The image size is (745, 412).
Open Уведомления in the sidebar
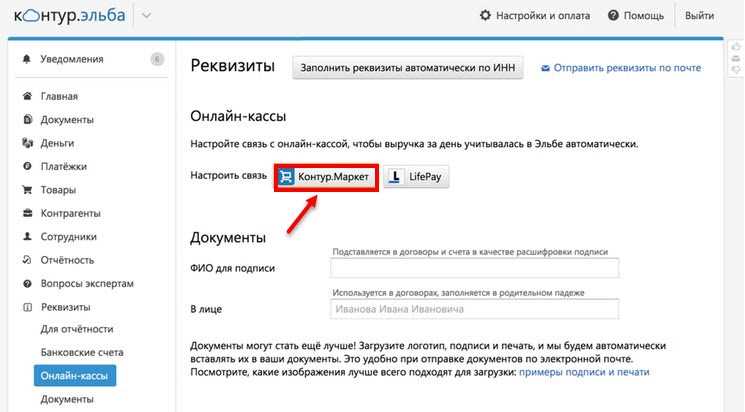coord(72,59)
